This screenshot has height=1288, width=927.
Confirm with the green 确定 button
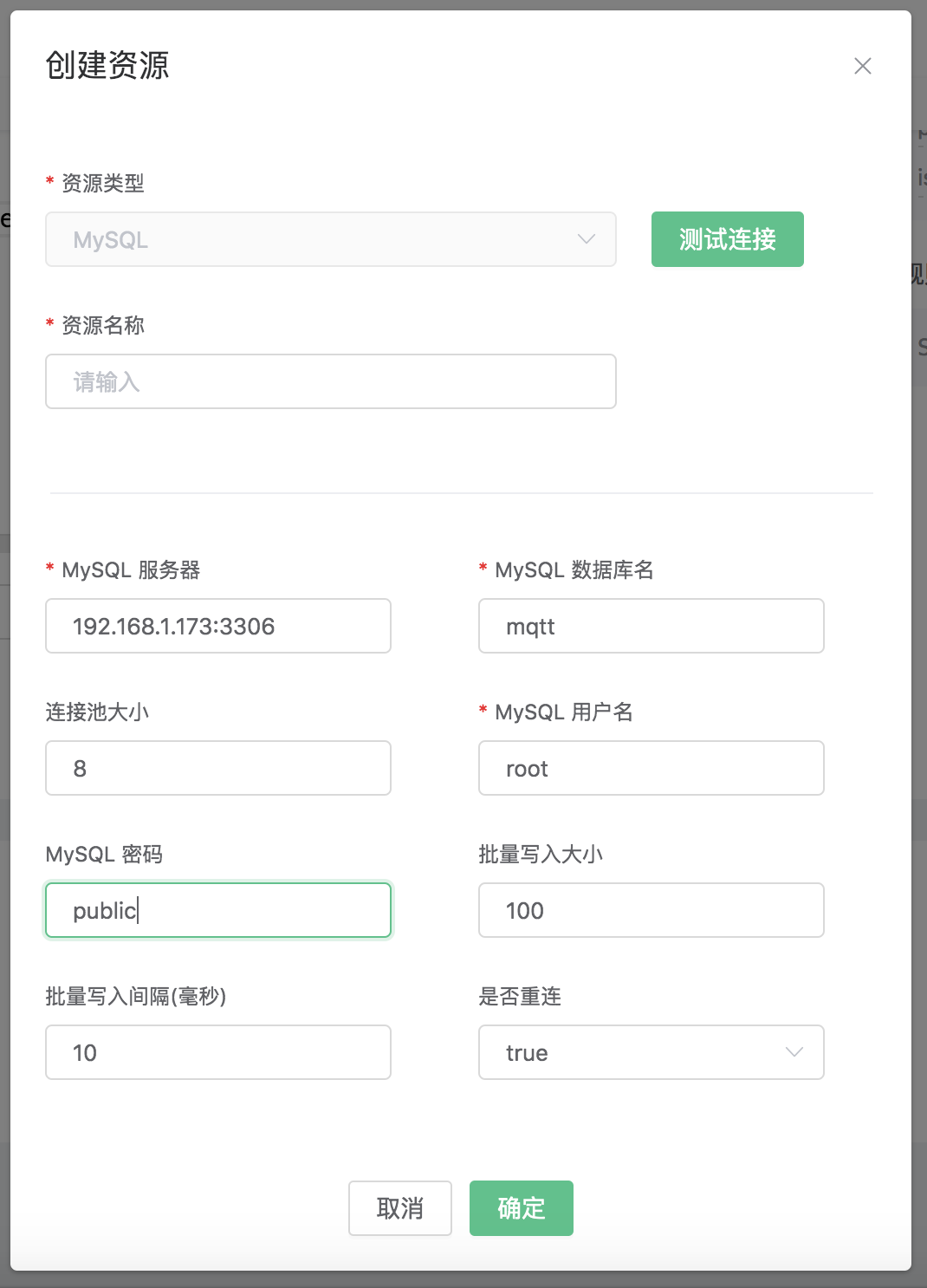click(521, 1207)
